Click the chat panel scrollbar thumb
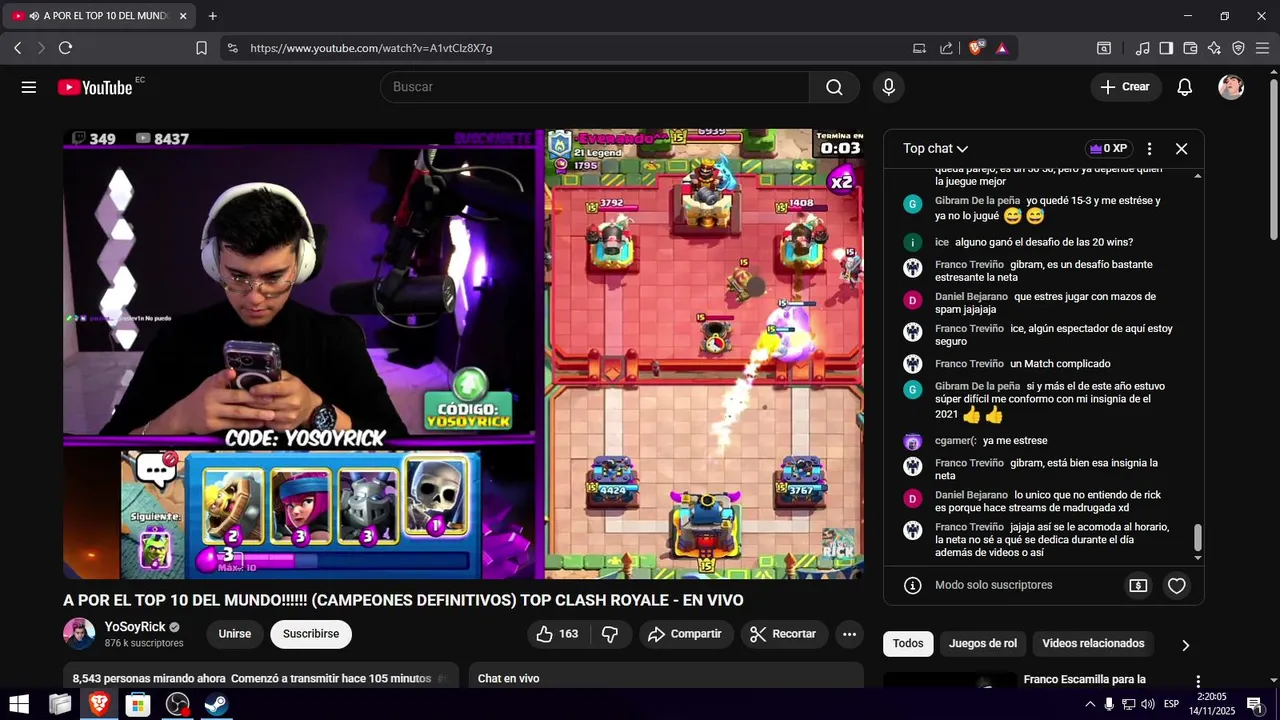1280x720 pixels. tap(1198, 538)
